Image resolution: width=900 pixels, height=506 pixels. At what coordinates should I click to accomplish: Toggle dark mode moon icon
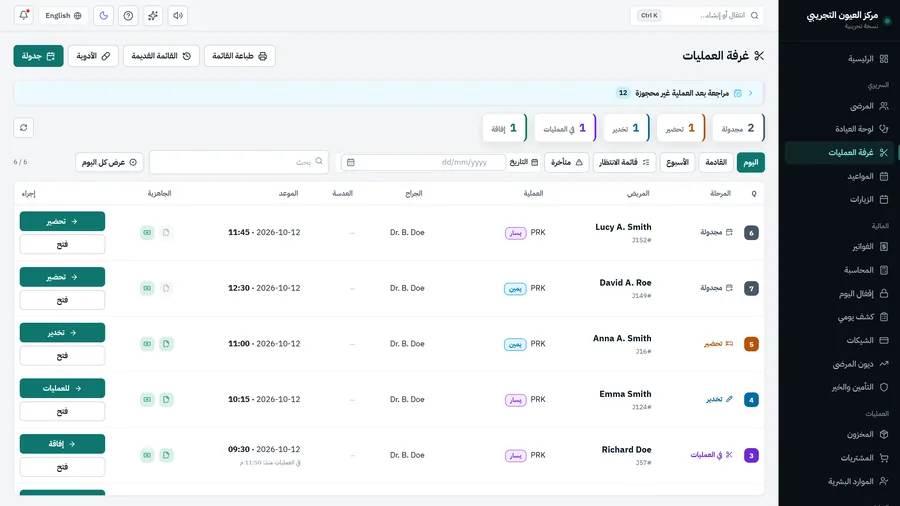coord(104,15)
